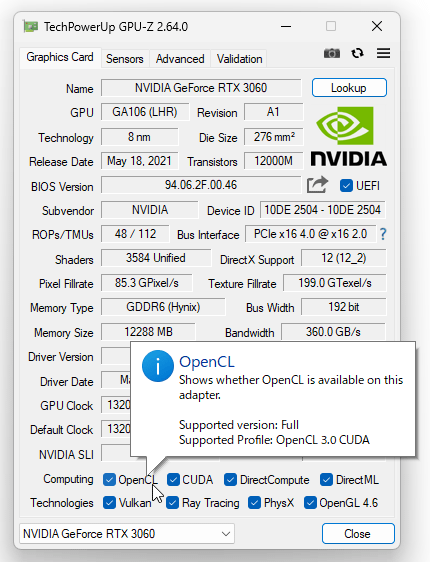Click the Texture Fillrate field 199.0 GTexel/s
The height and width of the screenshot is (562, 430).
(x=335, y=283)
